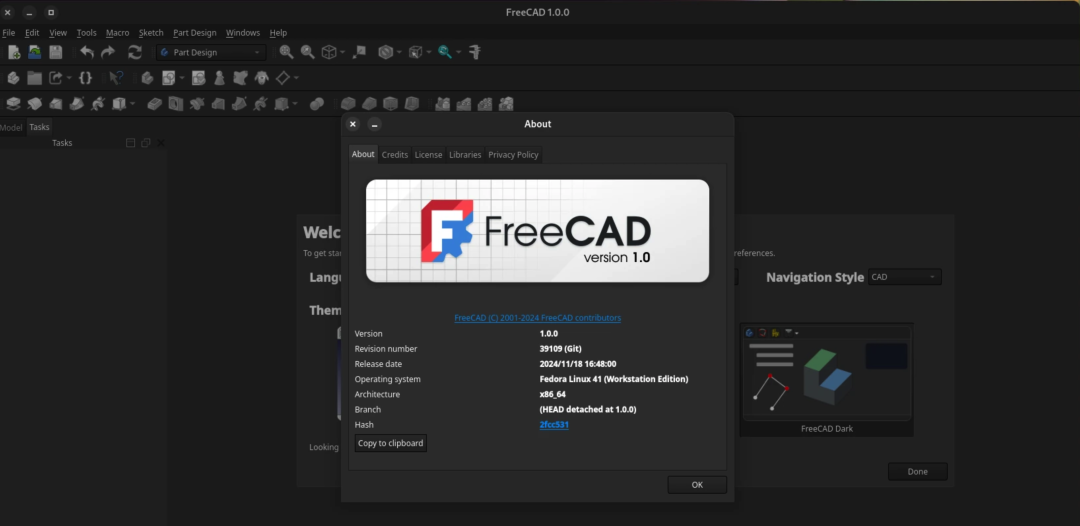
Task: Click the VarSet curly braces icon
Action: pos(85,78)
